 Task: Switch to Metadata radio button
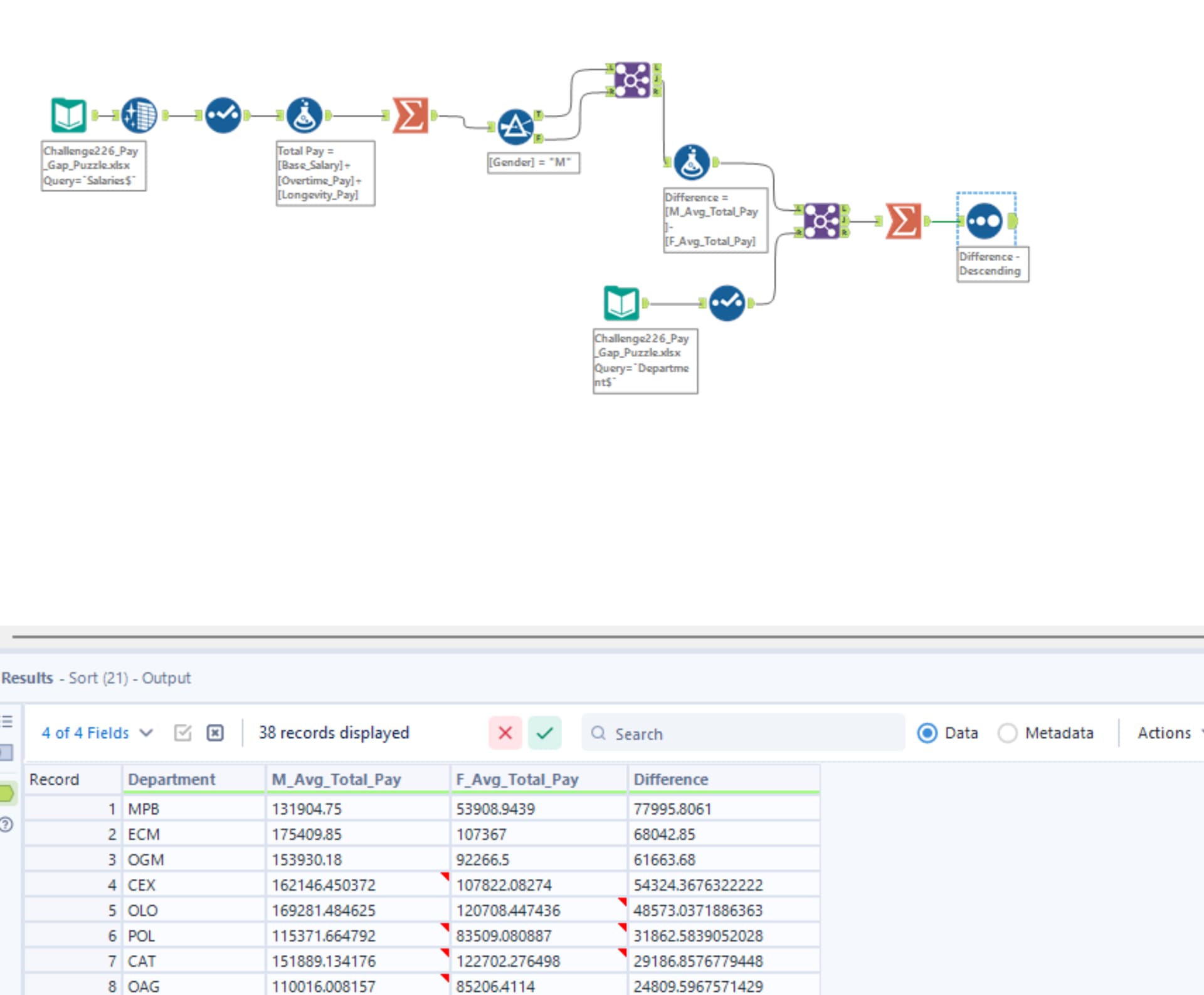click(x=1008, y=733)
